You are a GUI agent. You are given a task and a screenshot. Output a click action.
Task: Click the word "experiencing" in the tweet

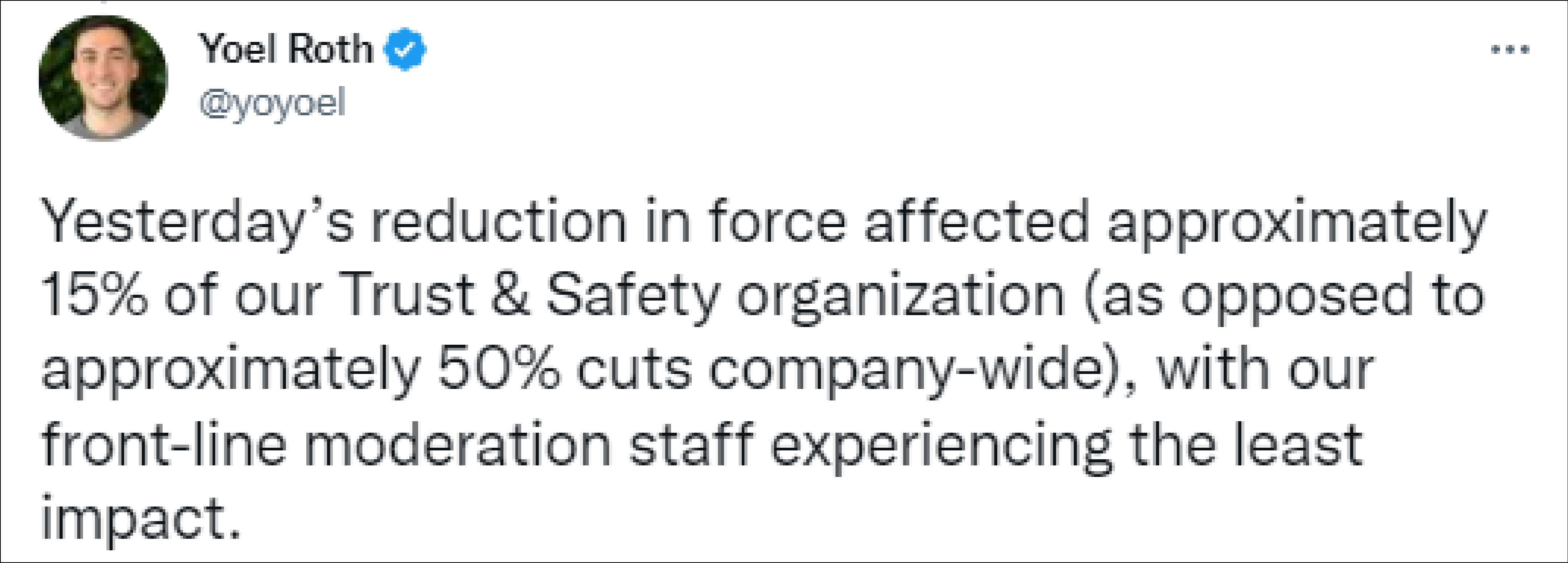tap(940, 445)
